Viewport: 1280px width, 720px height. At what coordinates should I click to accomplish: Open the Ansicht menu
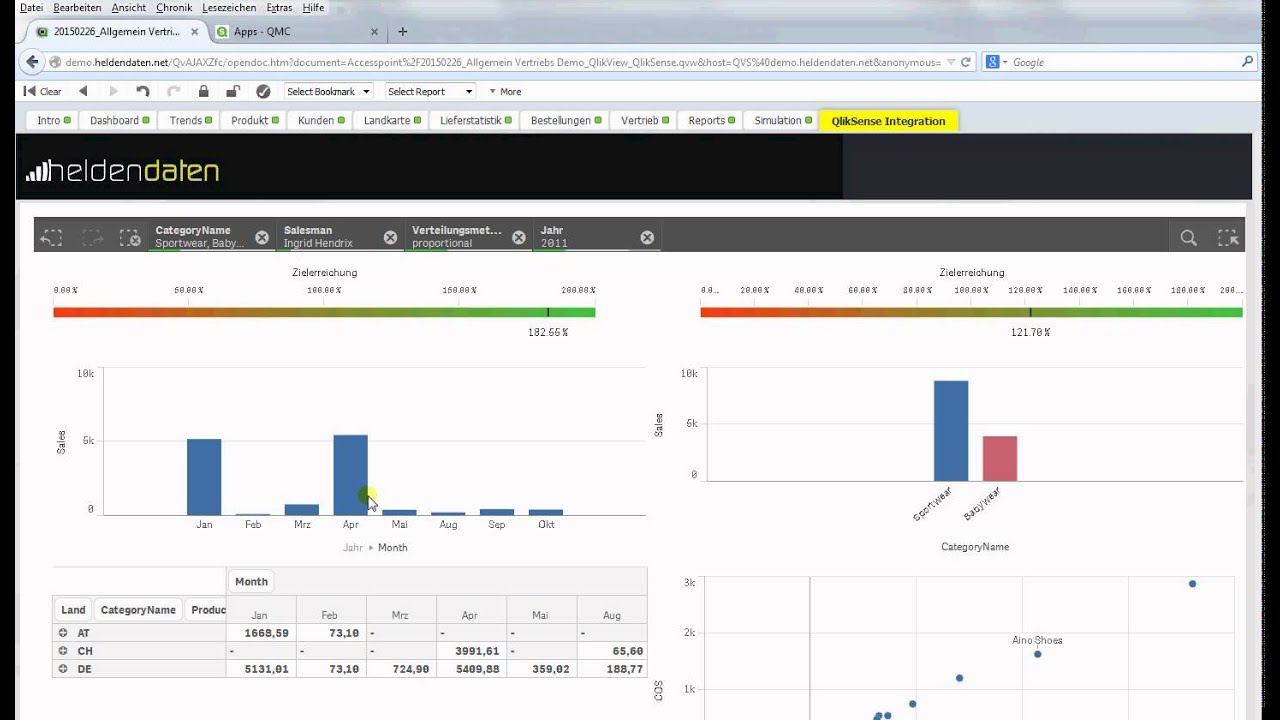pyautogui.click(x=129, y=7)
